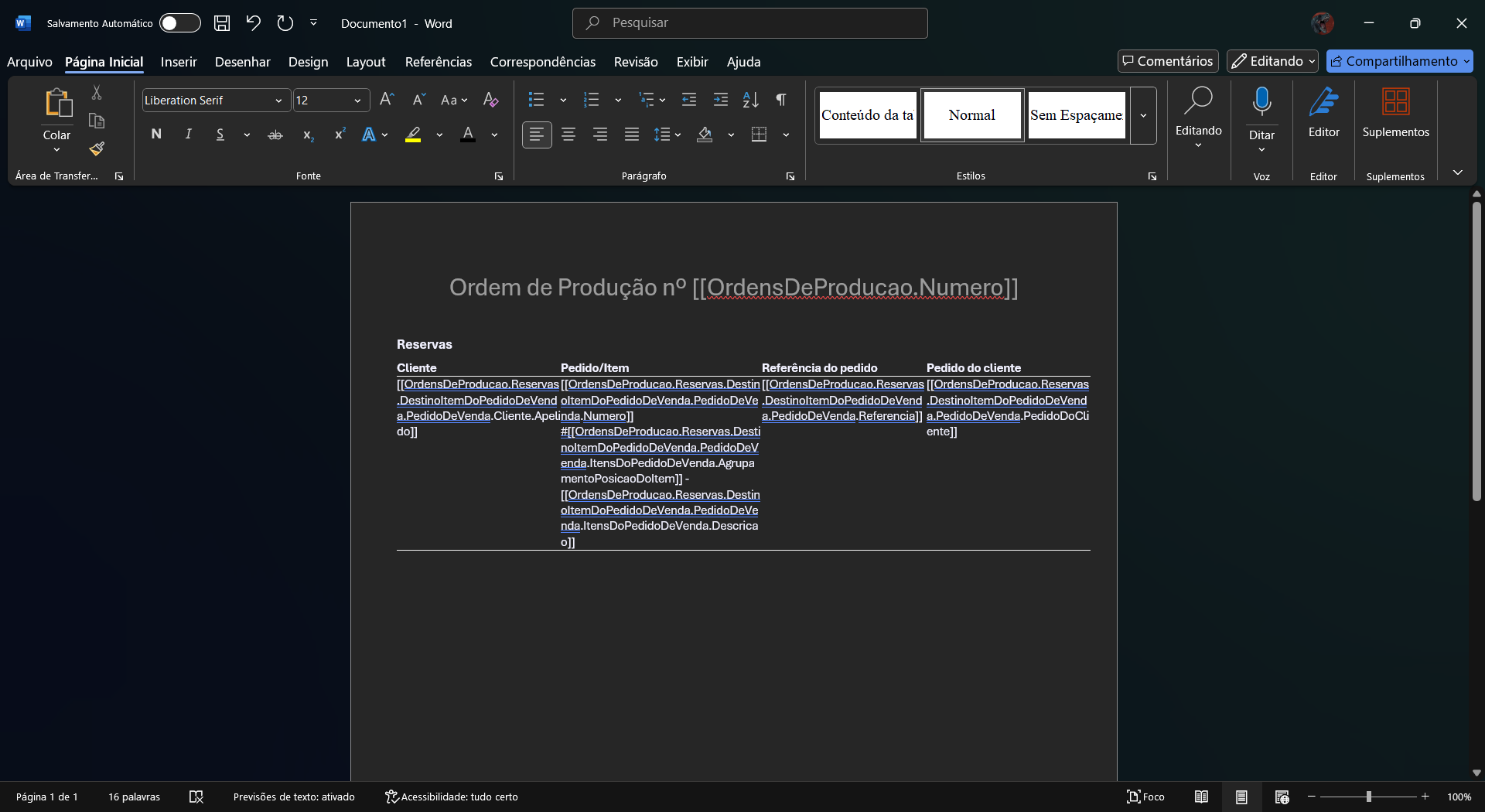Viewport: 1485px width, 812px height.
Task: Switch to the Referências tab
Action: click(438, 62)
